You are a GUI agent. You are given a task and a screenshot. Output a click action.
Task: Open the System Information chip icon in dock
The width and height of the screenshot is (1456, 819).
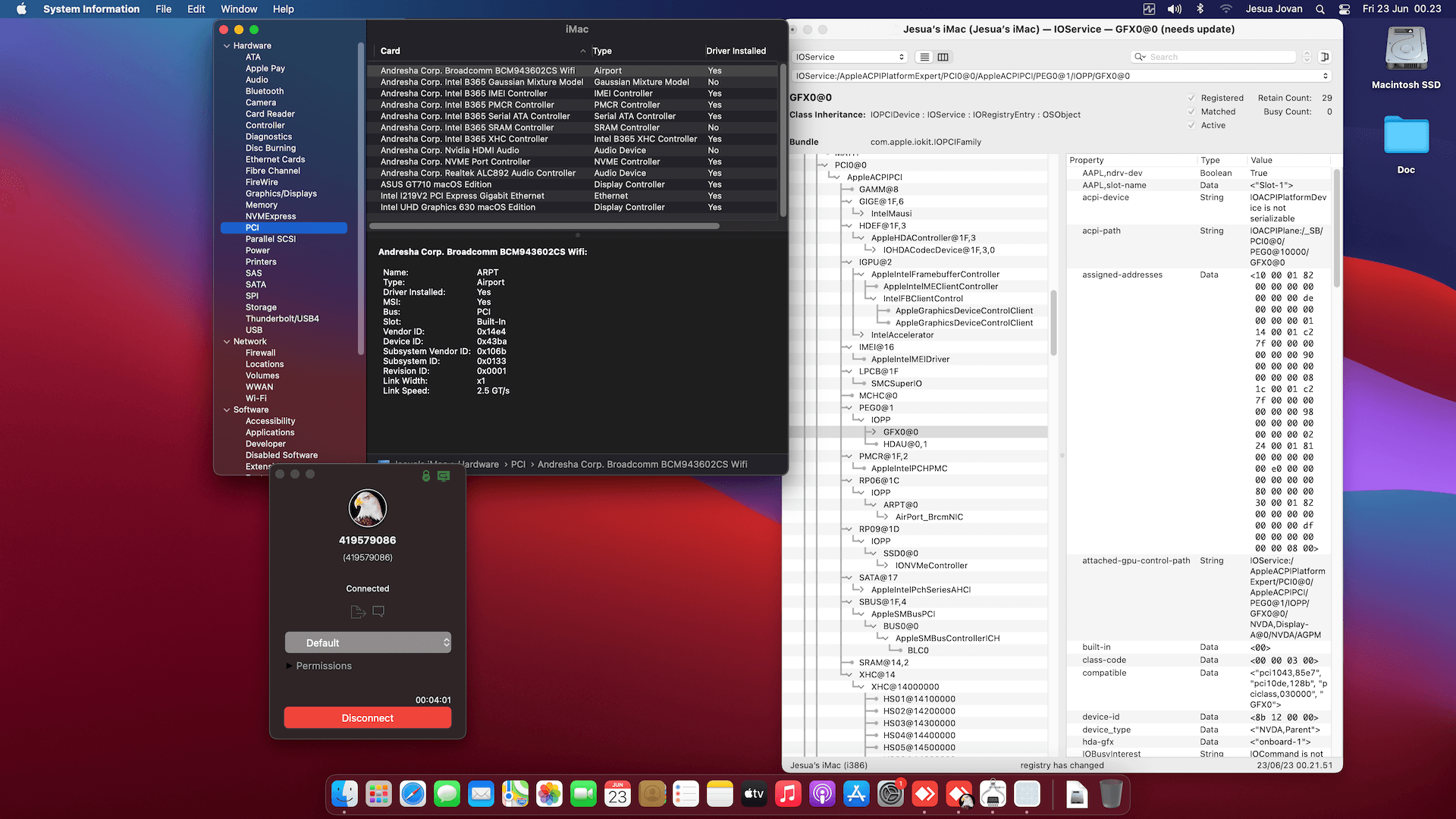point(993,794)
